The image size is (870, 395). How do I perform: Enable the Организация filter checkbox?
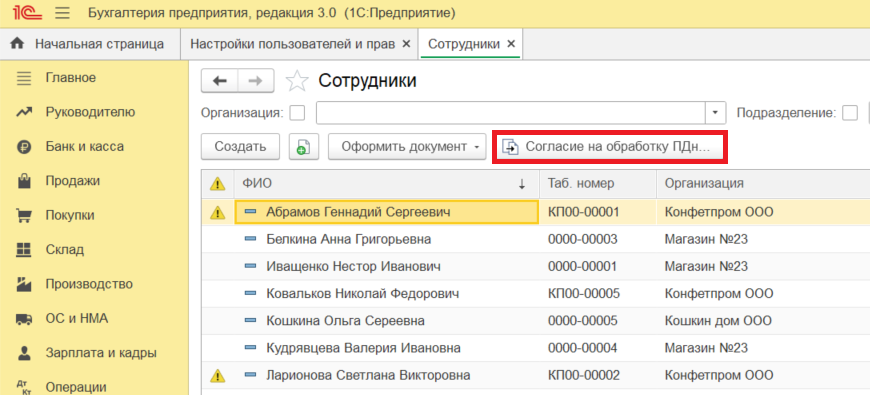pyautogui.click(x=298, y=113)
